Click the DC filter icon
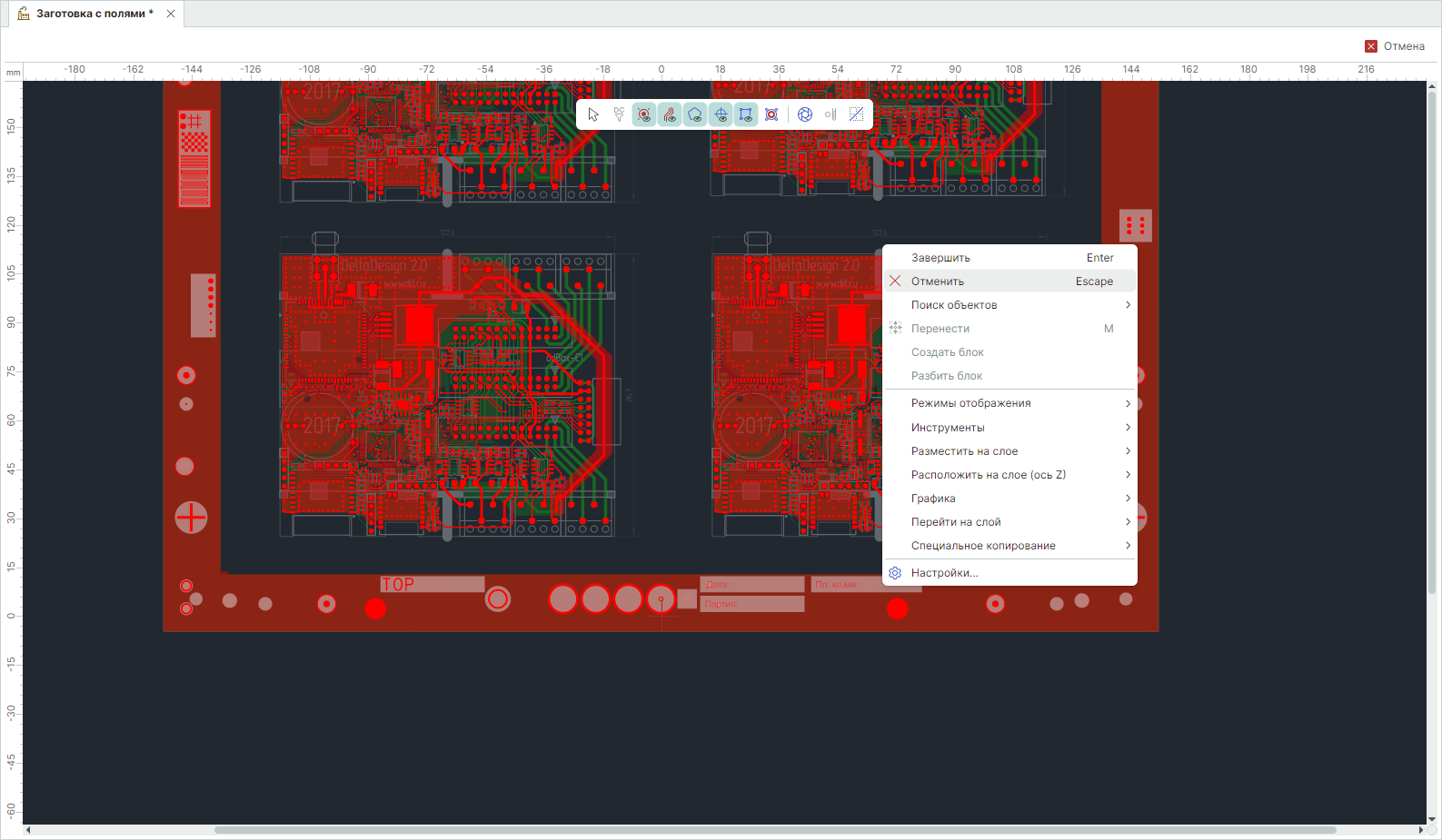 [619, 114]
